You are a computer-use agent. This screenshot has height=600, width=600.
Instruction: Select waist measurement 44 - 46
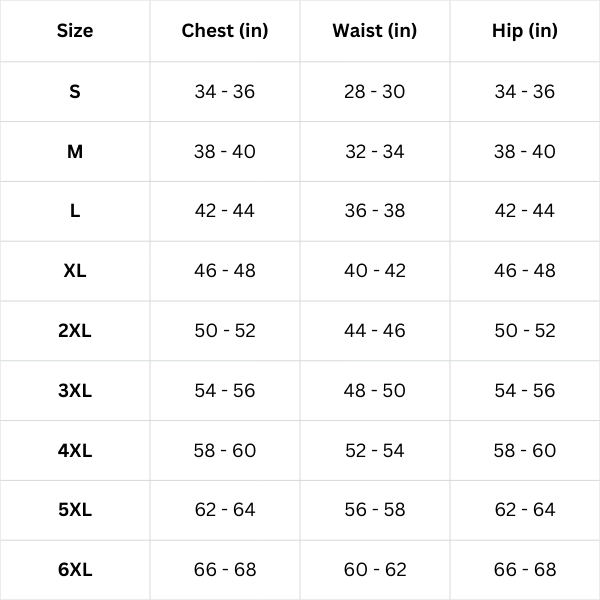375,331
